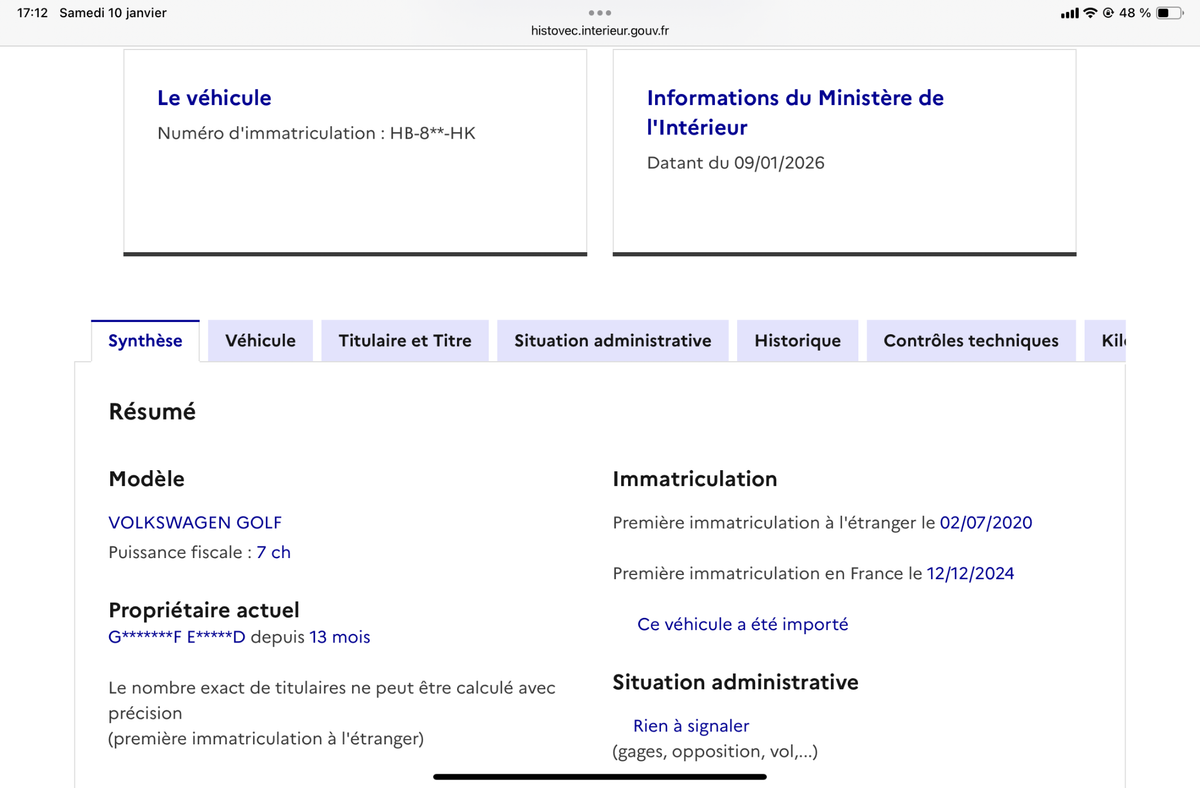Tap the three-dot multitasking icon
The image size is (1200, 788).
click(600, 12)
